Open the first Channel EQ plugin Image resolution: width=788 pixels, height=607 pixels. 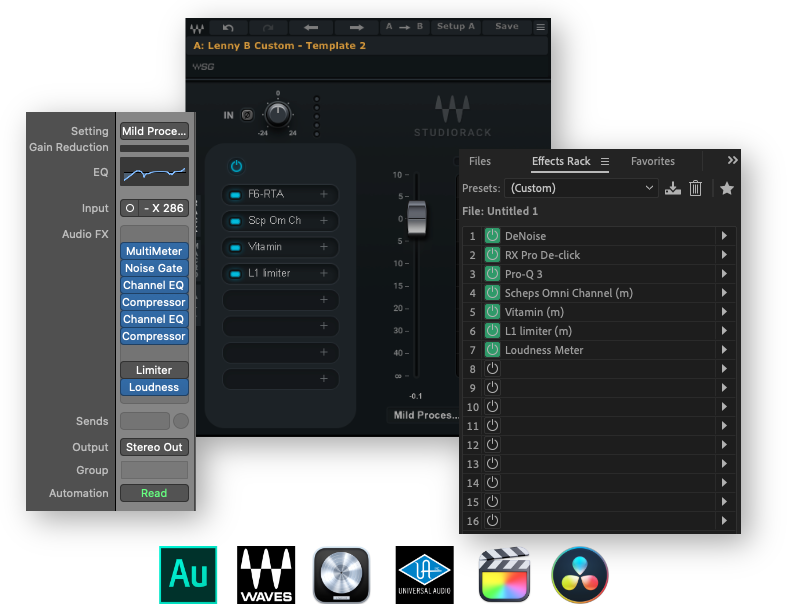pyautogui.click(x=154, y=285)
